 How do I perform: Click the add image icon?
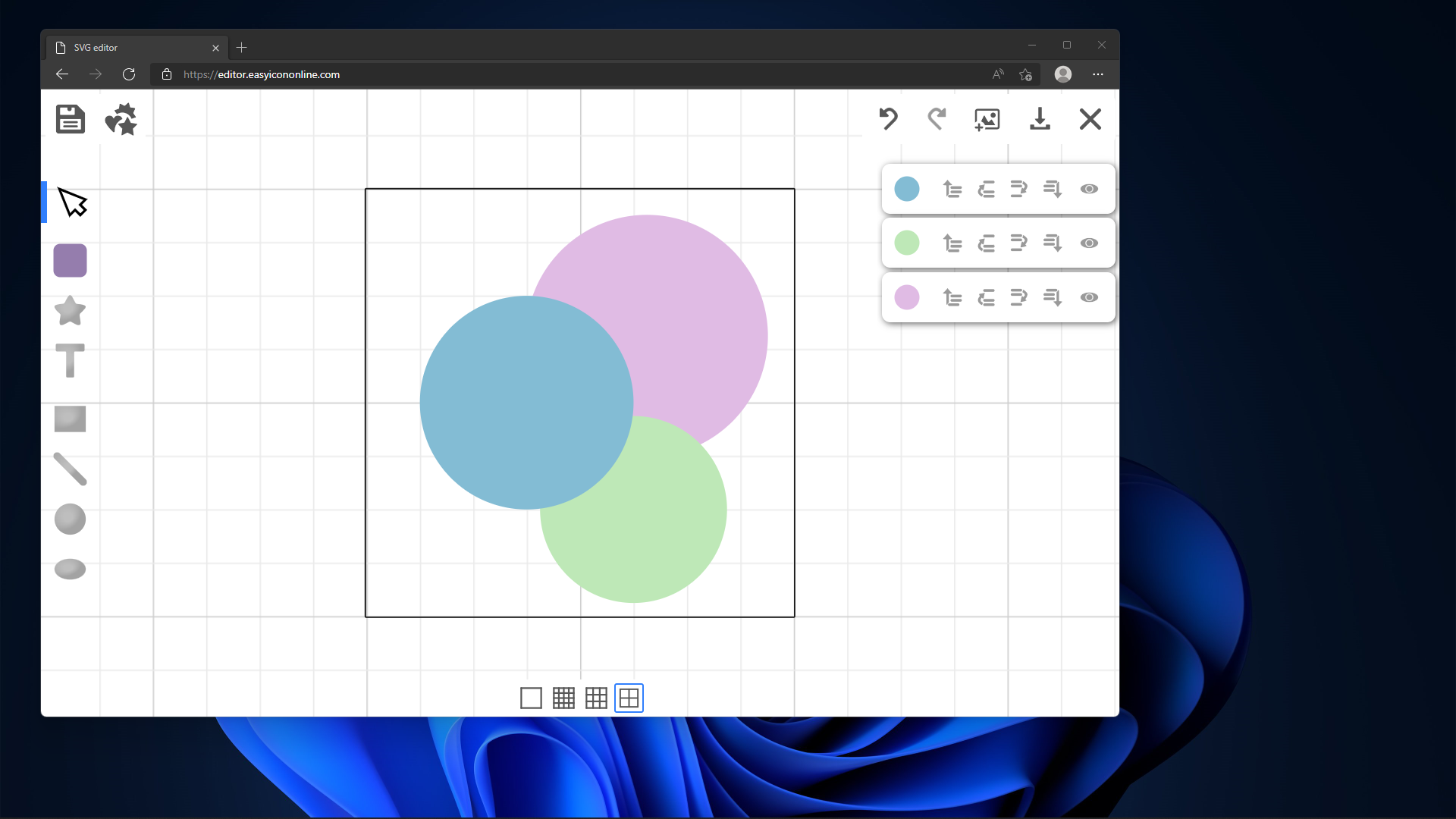point(987,119)
